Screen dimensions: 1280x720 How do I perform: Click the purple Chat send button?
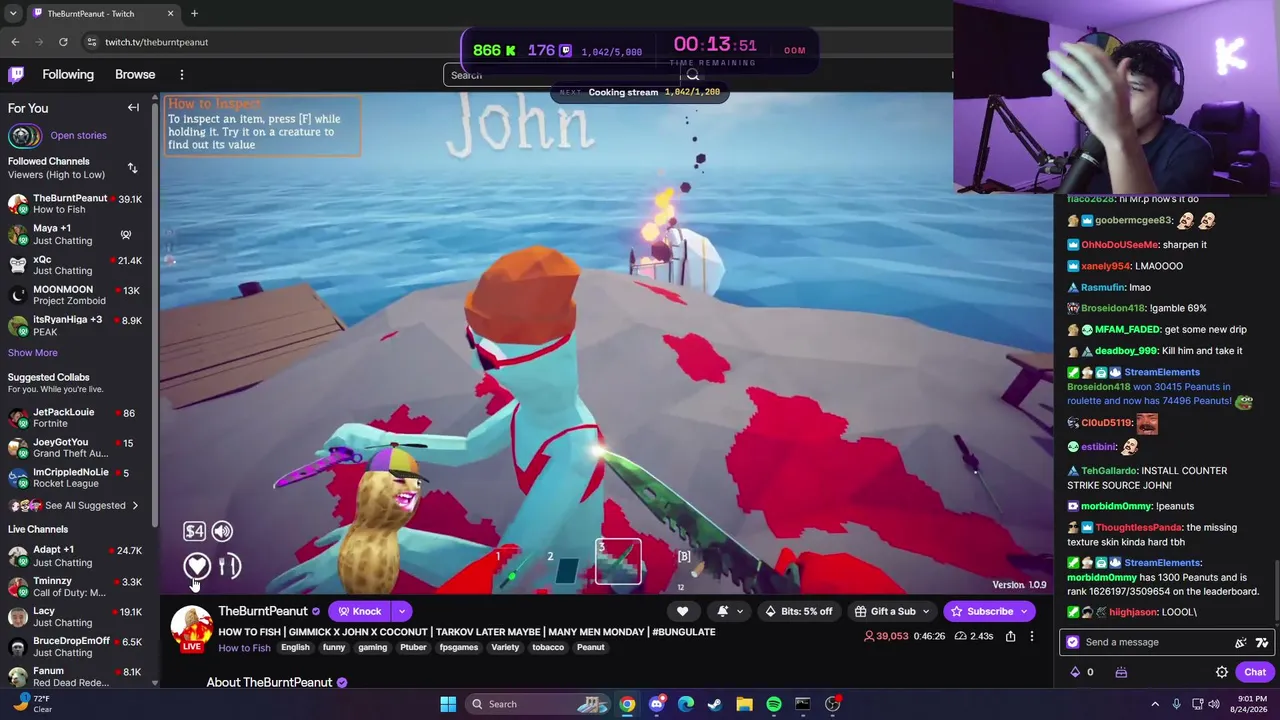pyautogui.click(x=1255, y=672)
